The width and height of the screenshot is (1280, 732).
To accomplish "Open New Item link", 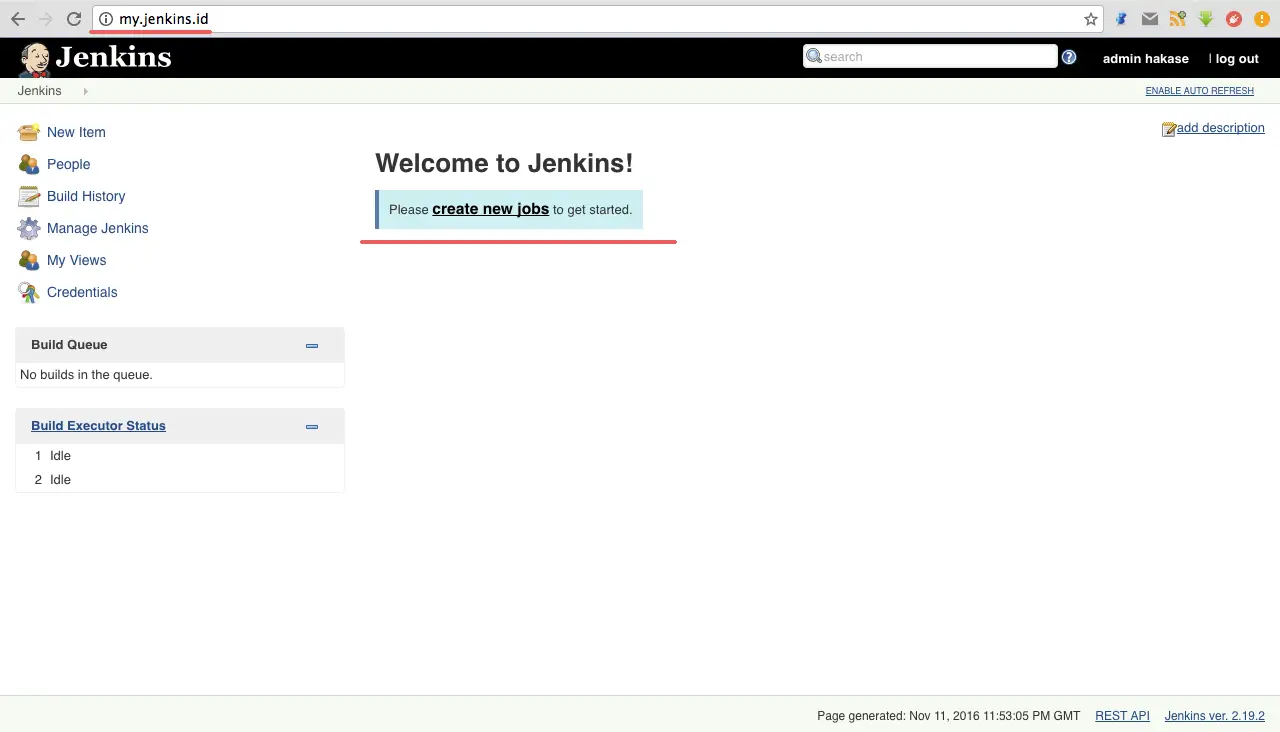I will click(x=76, y=132).
